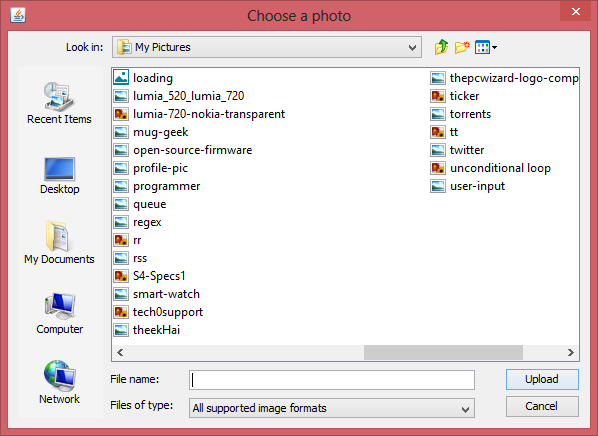Choose the unconditional loop file
Viewport: 598px width, 436px height.
(x=490, y=168)
